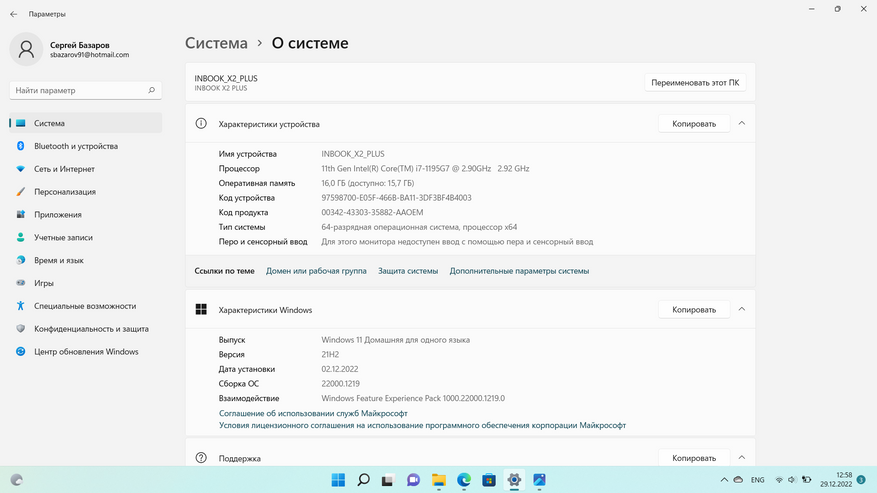Click the Найти параметр search field
877x493 pixels.
coord(86,90)
